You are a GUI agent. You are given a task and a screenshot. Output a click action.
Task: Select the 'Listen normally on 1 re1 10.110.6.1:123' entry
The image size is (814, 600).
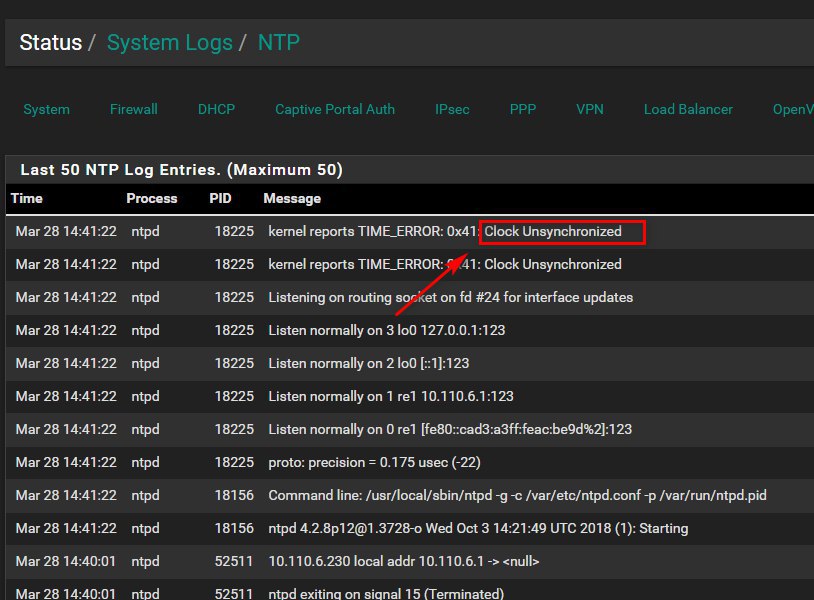click(391, 397)
